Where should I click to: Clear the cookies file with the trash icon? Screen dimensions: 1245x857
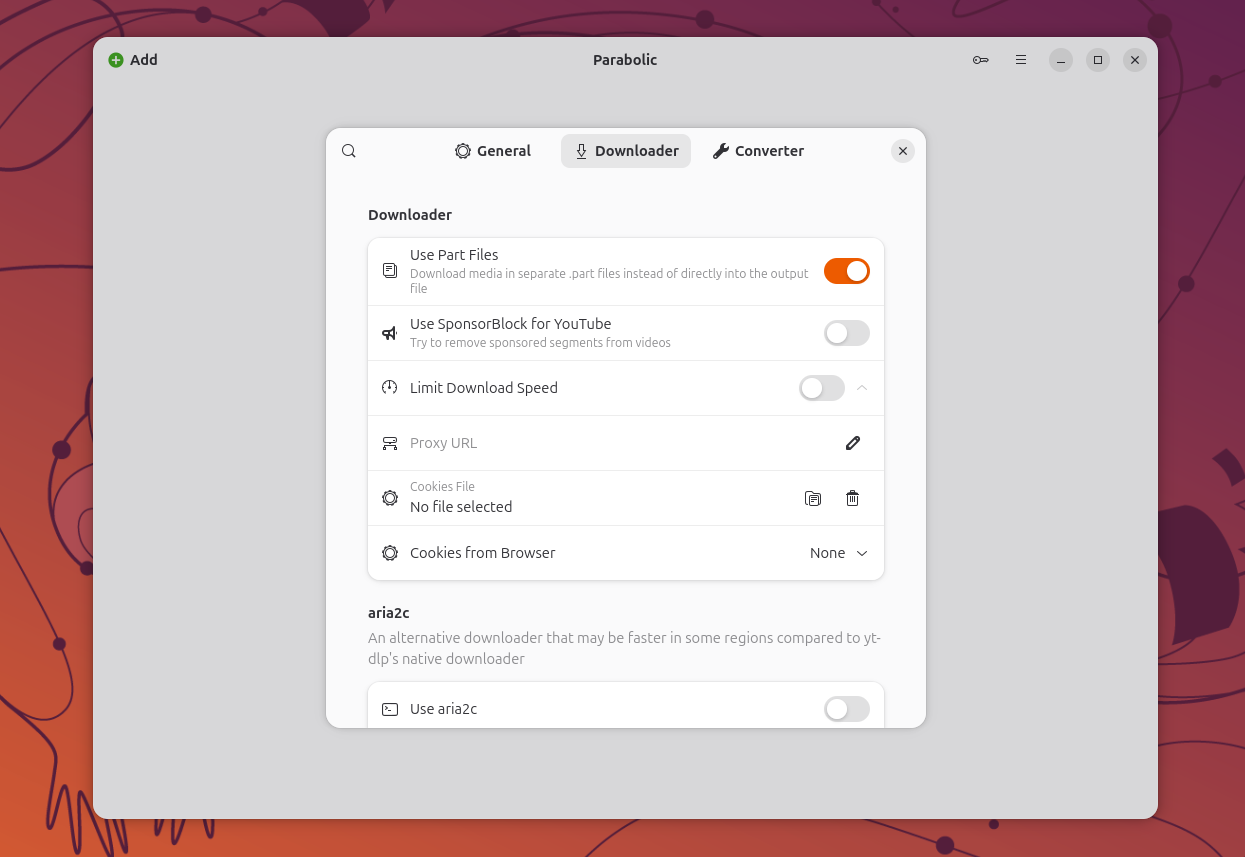tap(853, 498)
